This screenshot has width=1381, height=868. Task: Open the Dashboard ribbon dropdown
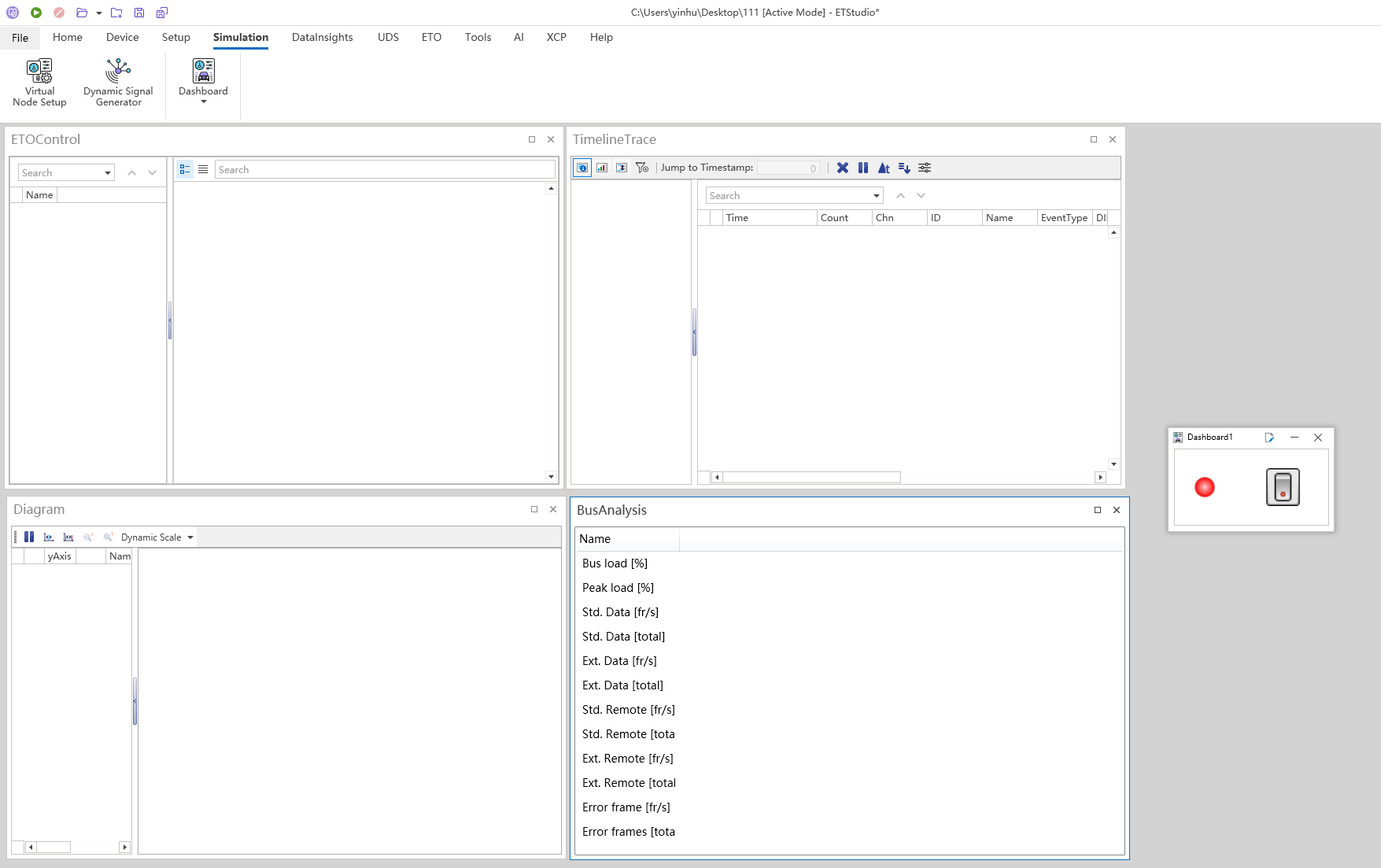[203, 102]
